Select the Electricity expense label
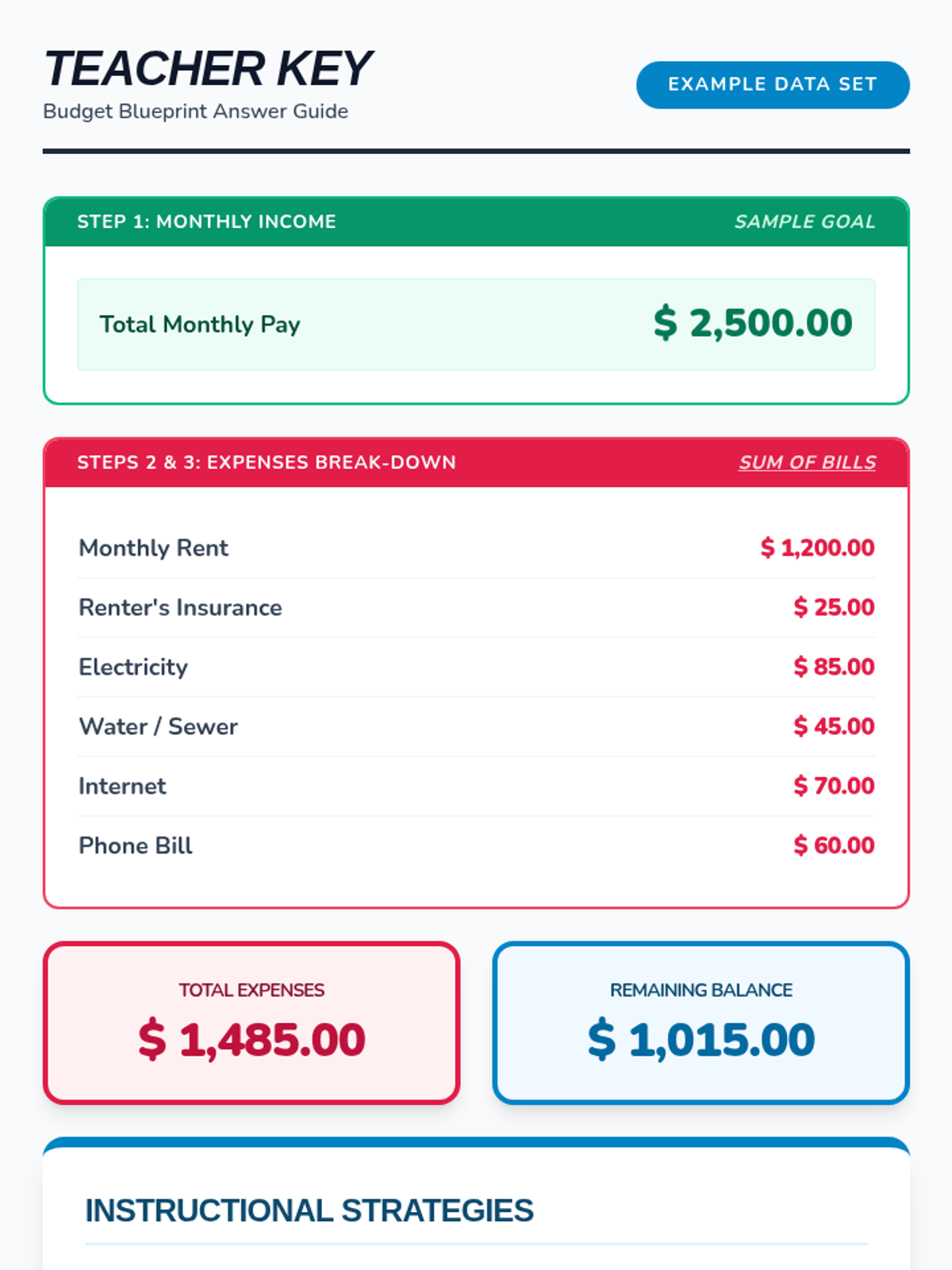This screenshot has height=1270, width=952. (x=133, y=667)
